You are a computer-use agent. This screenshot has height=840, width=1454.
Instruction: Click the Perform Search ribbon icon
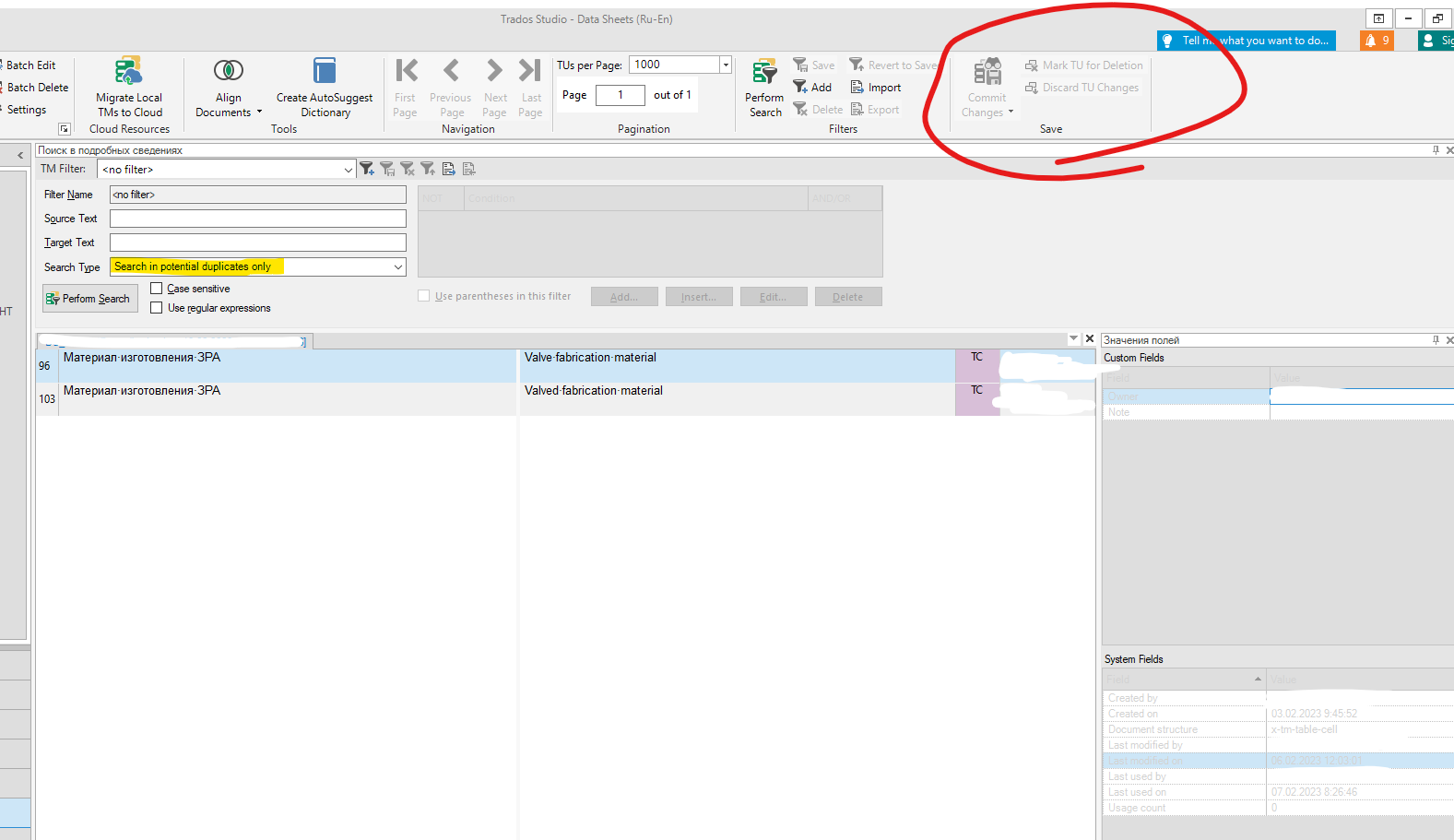[765, 71]
